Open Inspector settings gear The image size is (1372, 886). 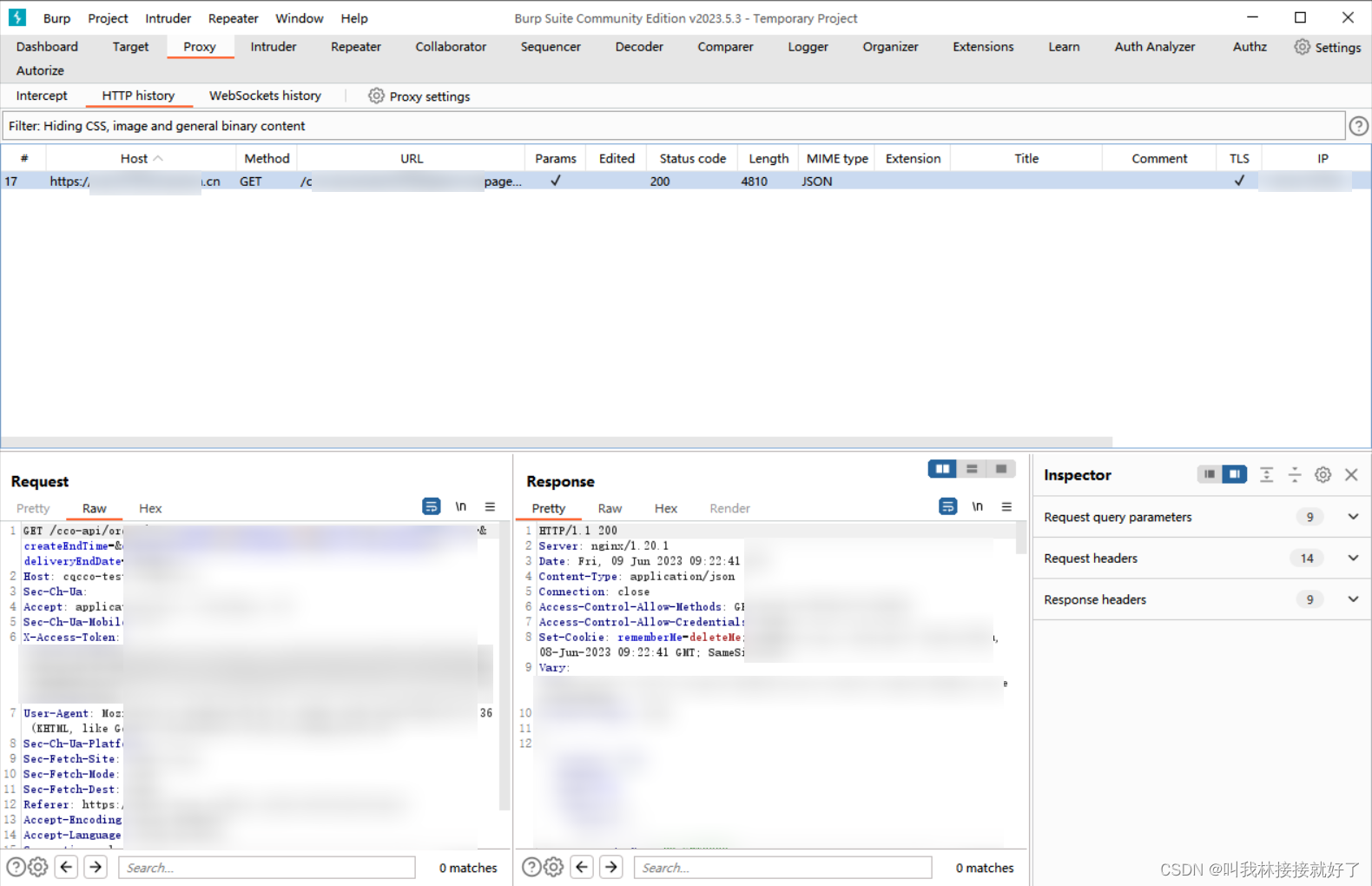pyautogui.click(x=1323, y=474)
